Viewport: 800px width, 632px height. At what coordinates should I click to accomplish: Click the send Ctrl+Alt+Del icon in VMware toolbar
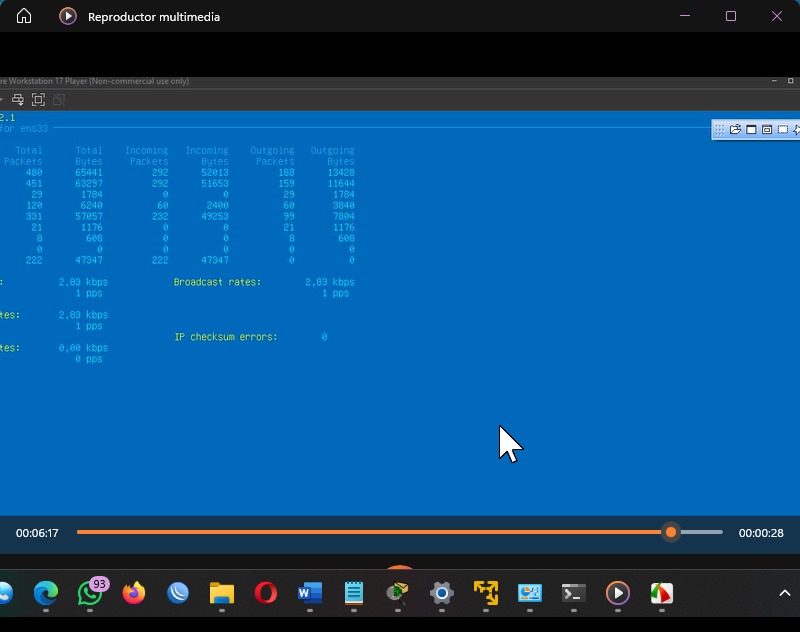coord(18,99)
